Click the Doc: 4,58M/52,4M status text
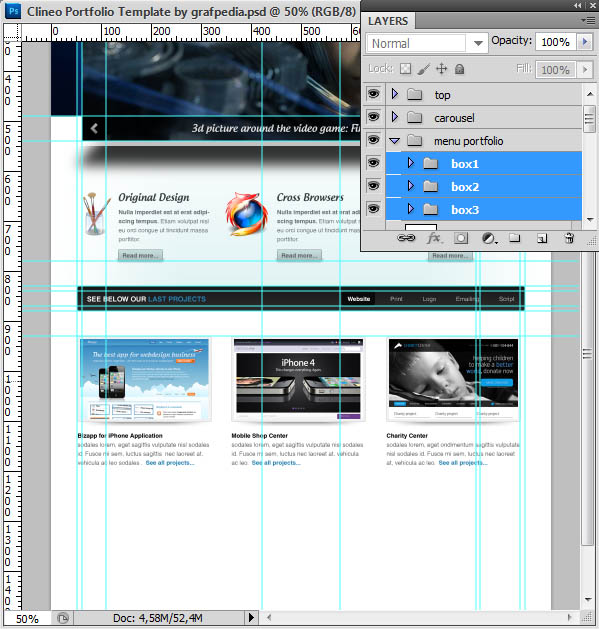 click(x=158, y=618)
